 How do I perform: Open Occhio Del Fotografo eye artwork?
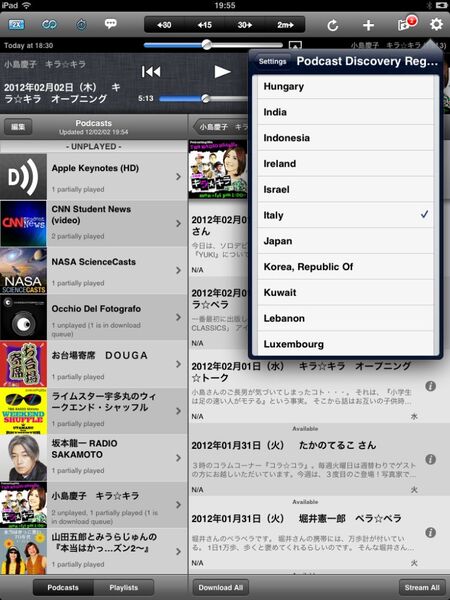[23, 317]
